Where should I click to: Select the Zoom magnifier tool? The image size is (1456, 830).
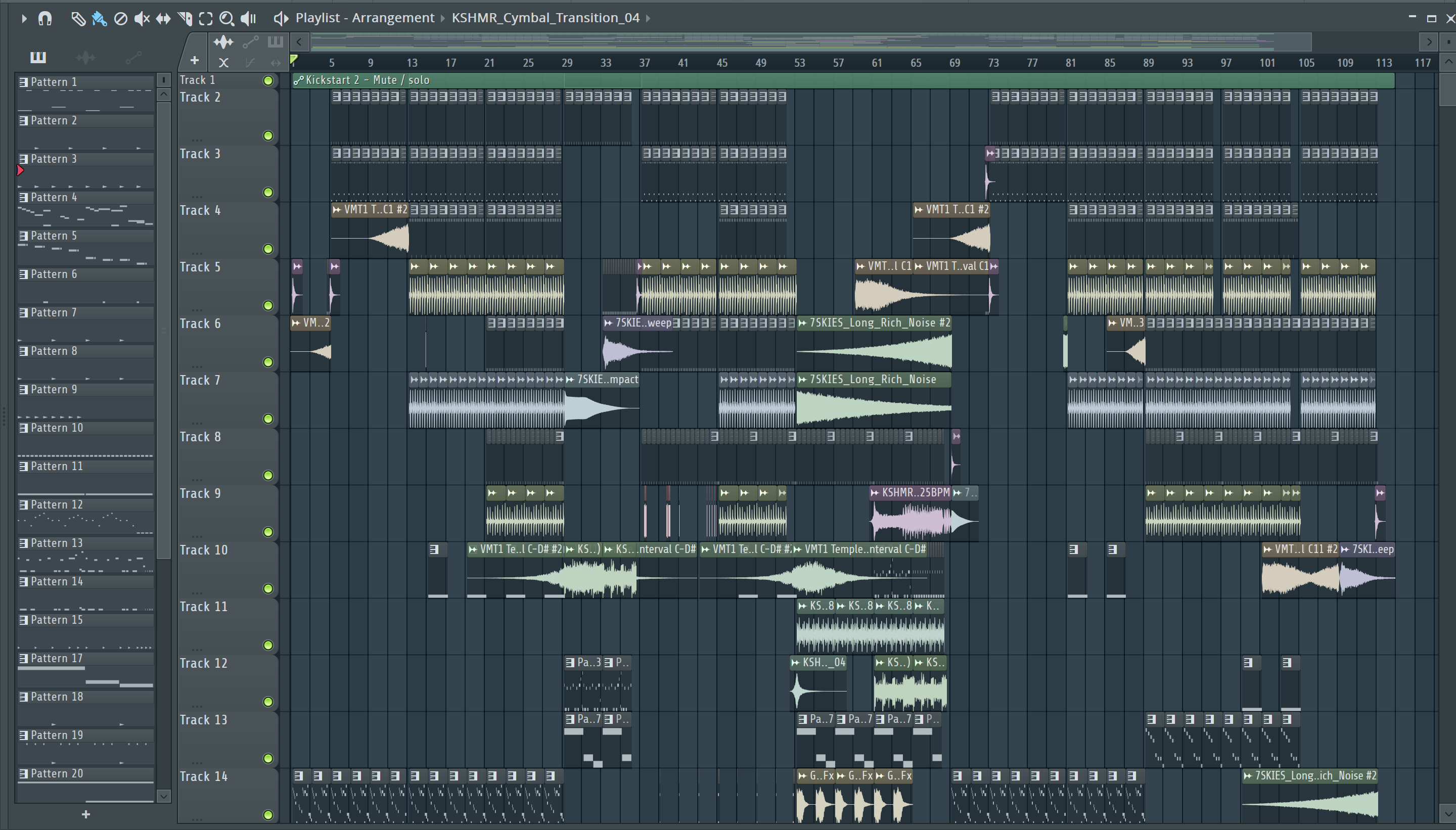pos(227,18)
